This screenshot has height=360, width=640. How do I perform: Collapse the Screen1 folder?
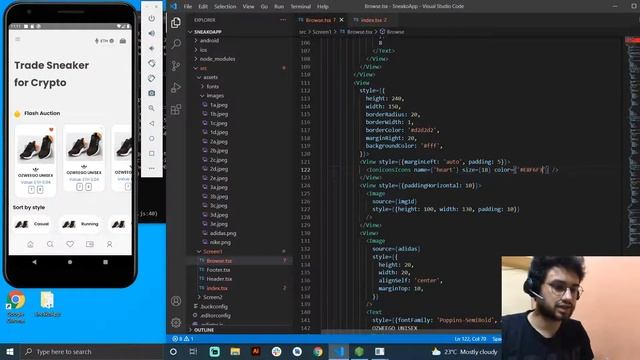click(x=213, y=251)
